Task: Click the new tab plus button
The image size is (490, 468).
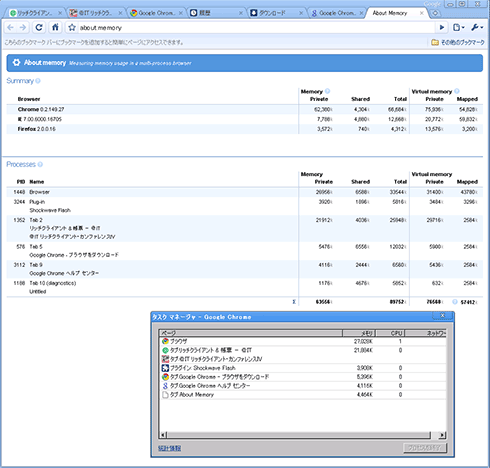Action: tap(435, 13)
